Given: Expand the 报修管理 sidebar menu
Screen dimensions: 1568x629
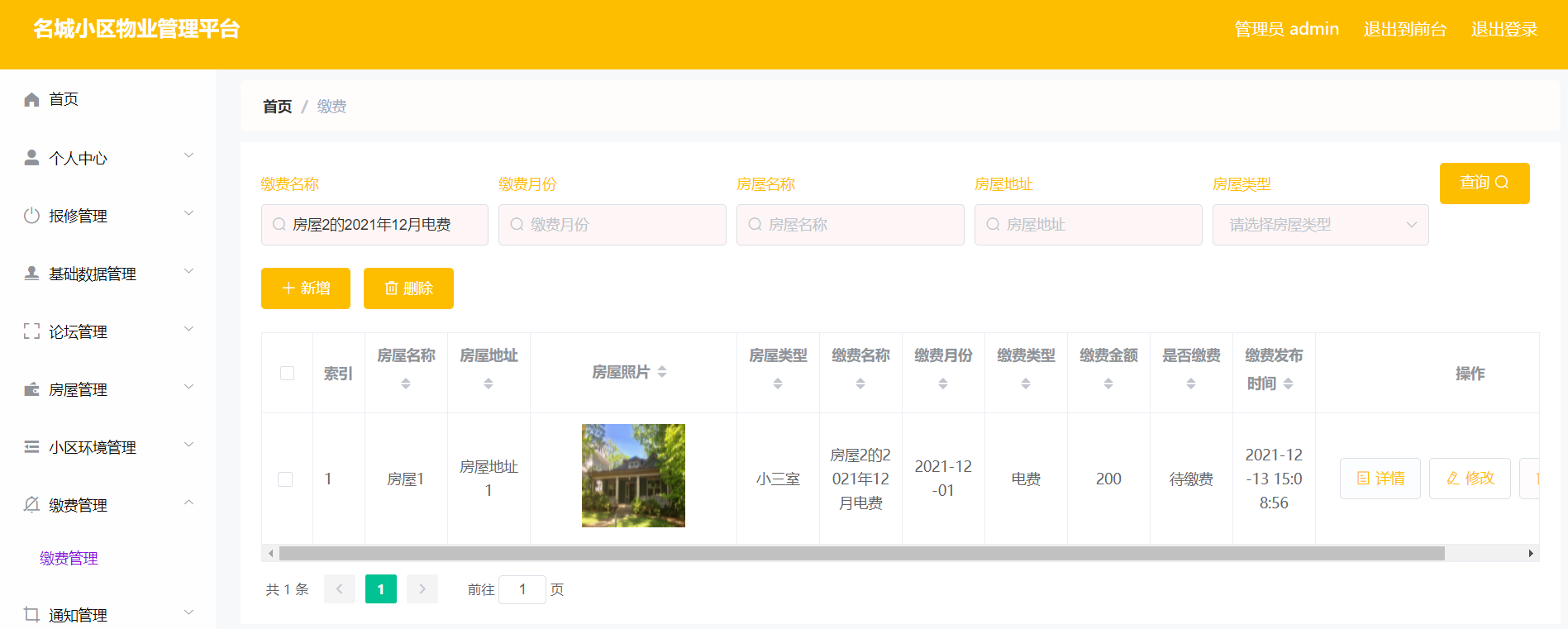Looking at the screenshot, I should 188,213.
